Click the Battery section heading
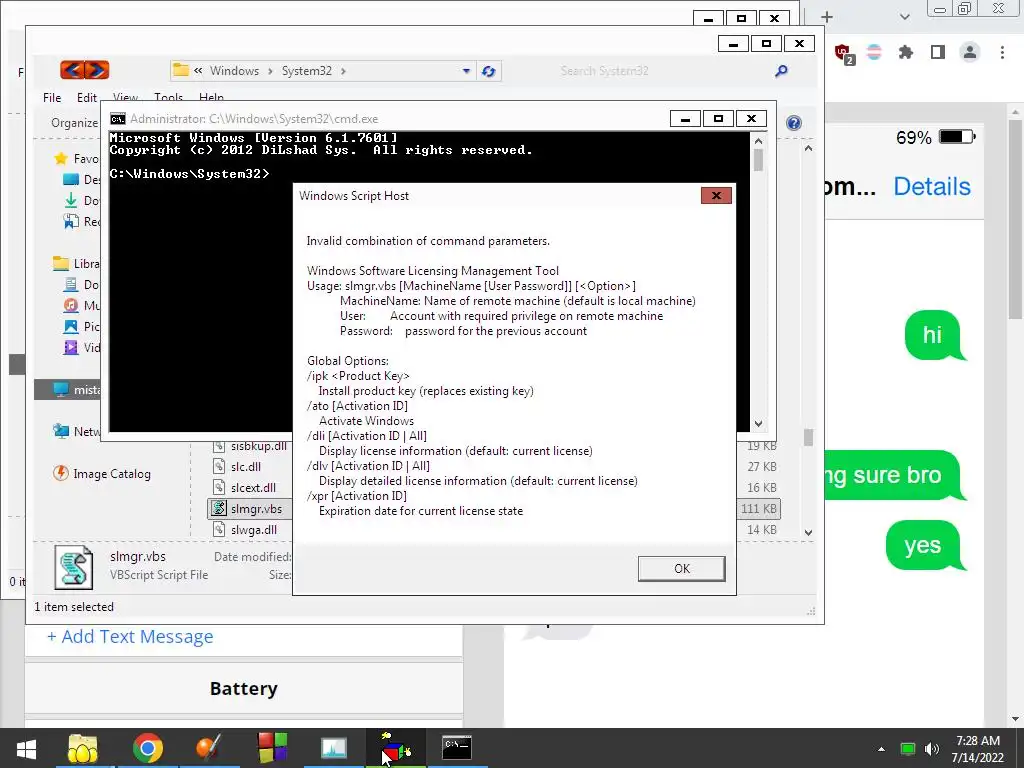The image size is (1024, 768). pyautogui.click(x=244, y=688)
